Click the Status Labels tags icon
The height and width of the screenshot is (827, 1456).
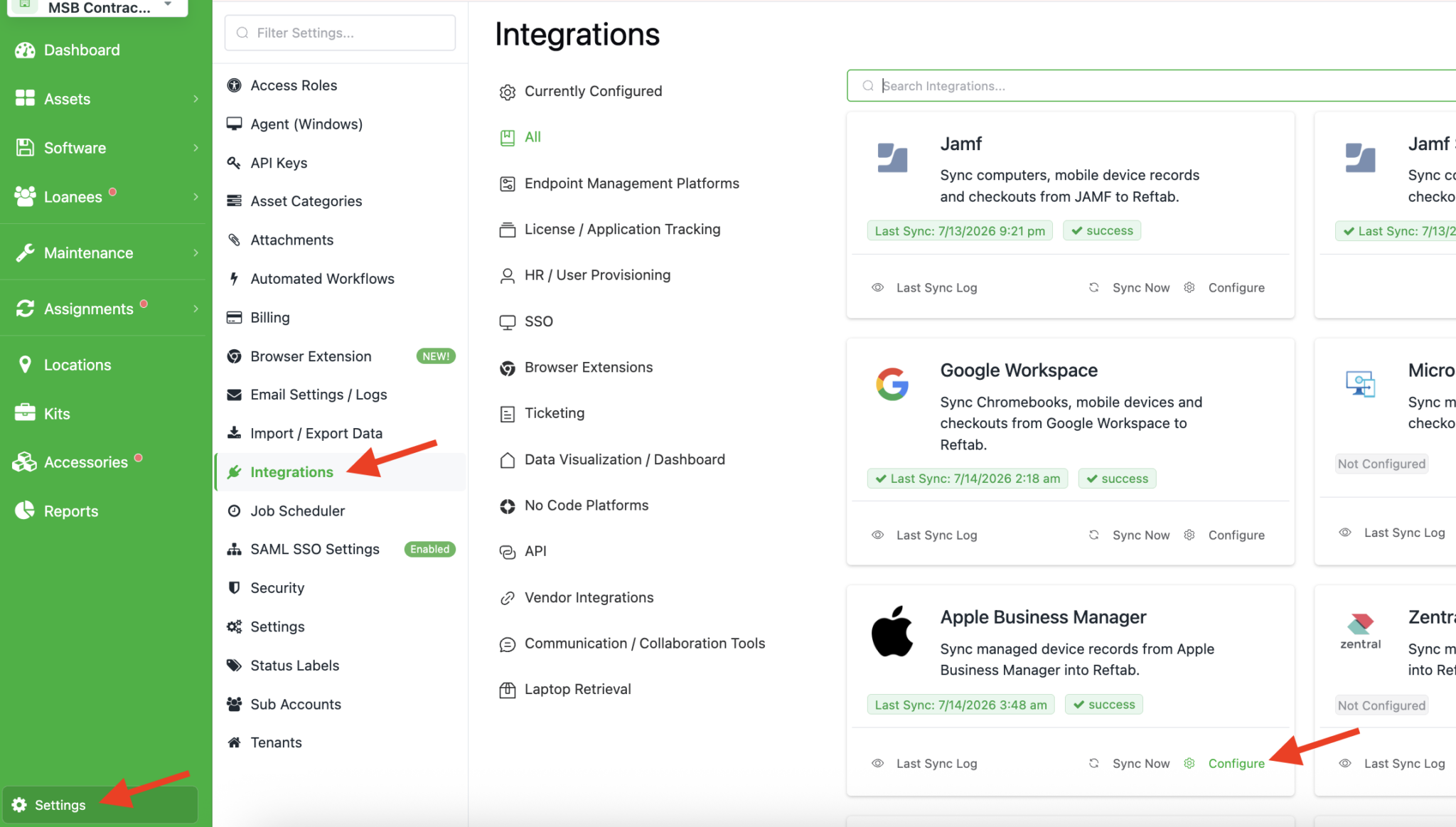click(234, 665)
